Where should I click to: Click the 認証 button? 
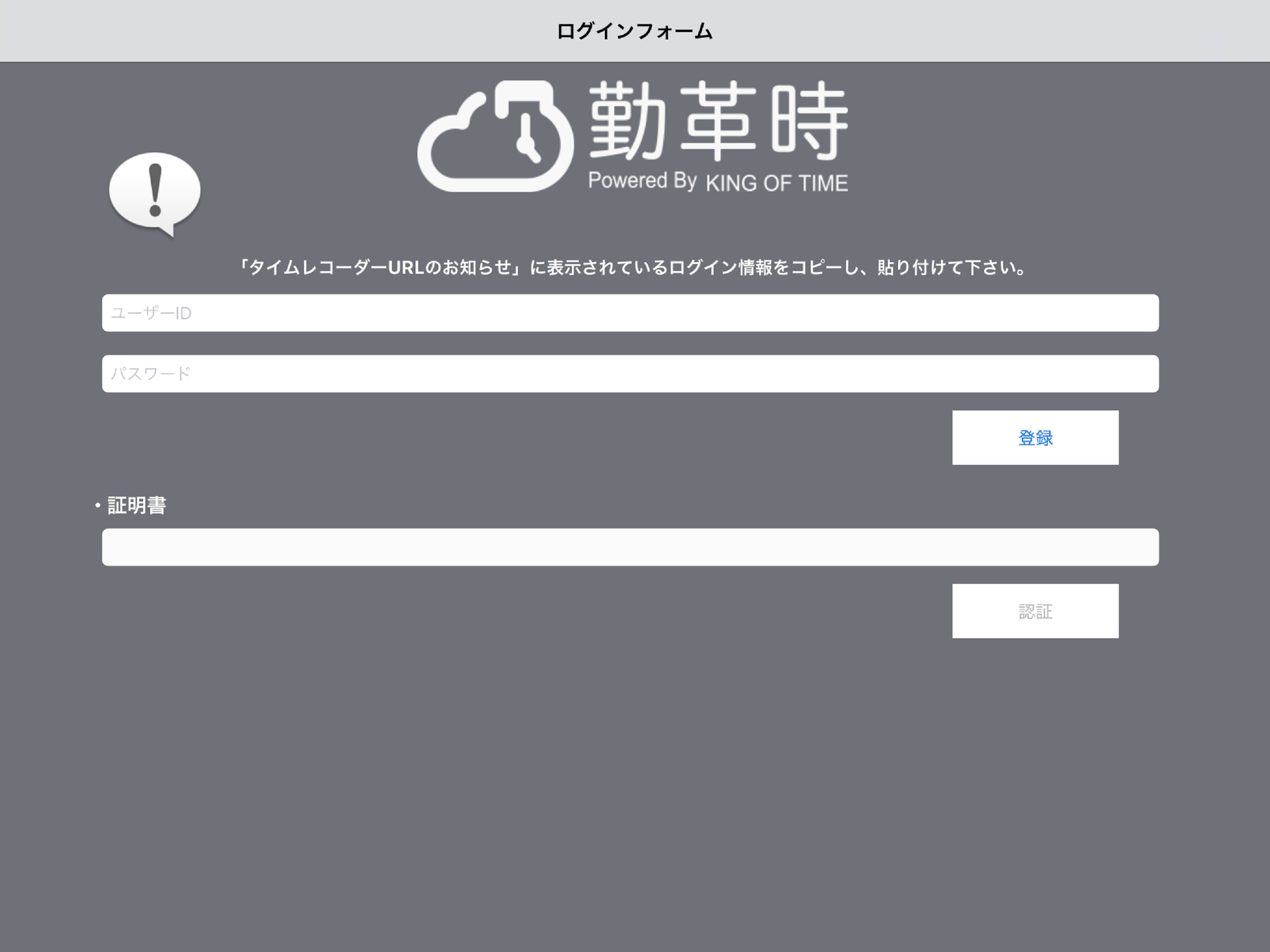tap(1035, 611)
